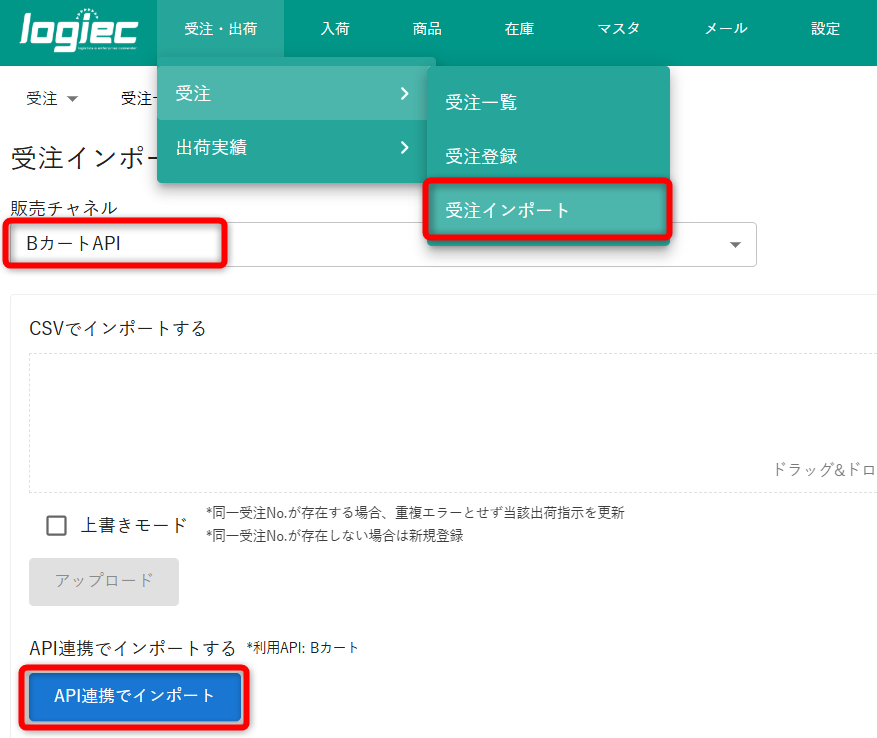Select 受注登録 in the submenu
The height and width of the screenshot is (738, 877).
click(481, 156)
